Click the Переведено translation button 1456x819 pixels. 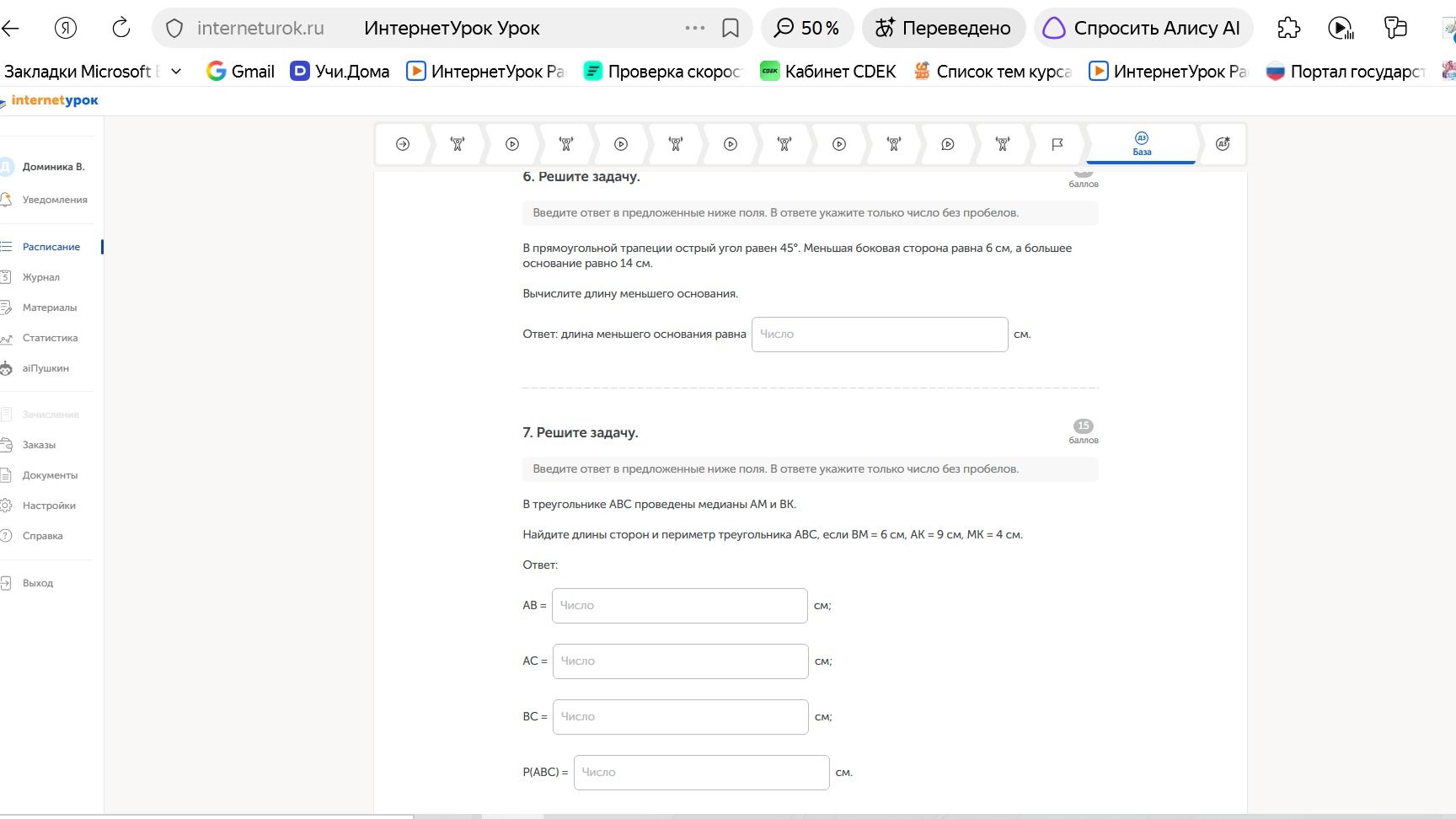point(944,28)
